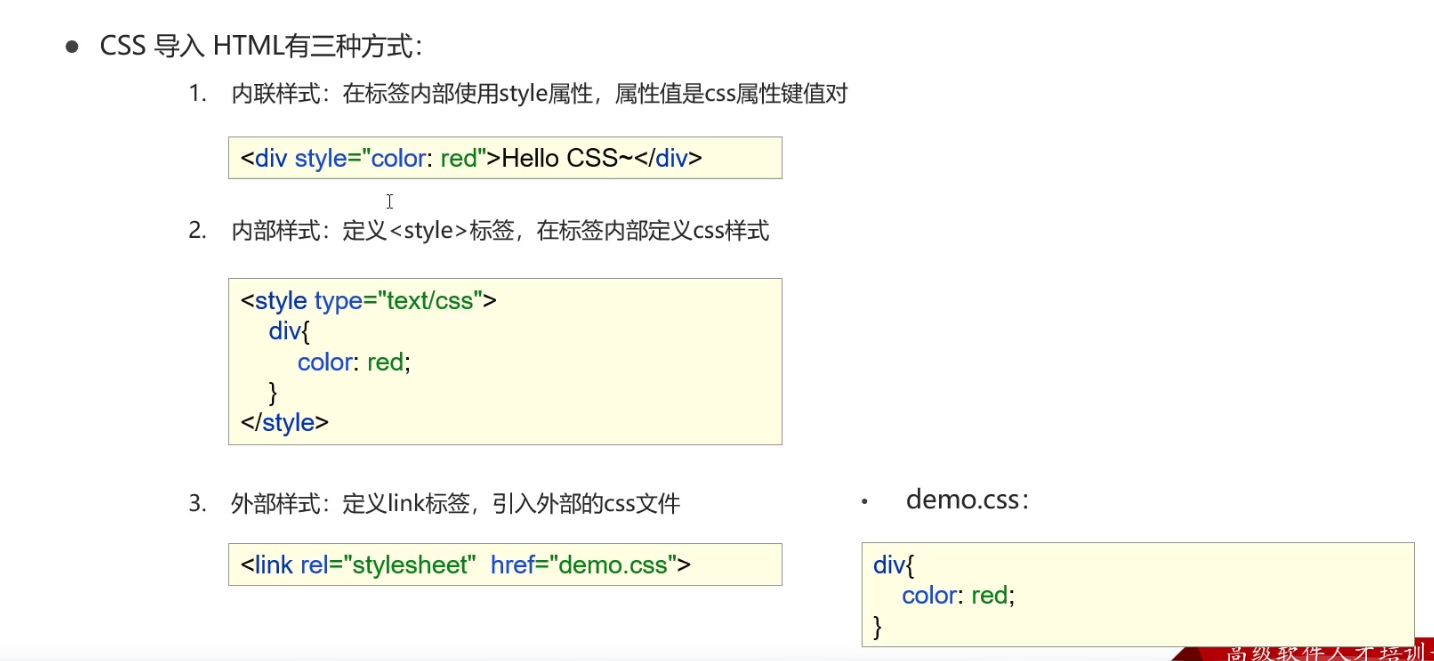Click the closing </style> tag
The width and height of the screenshot is (1434, 661).
[x=285, y=423]
